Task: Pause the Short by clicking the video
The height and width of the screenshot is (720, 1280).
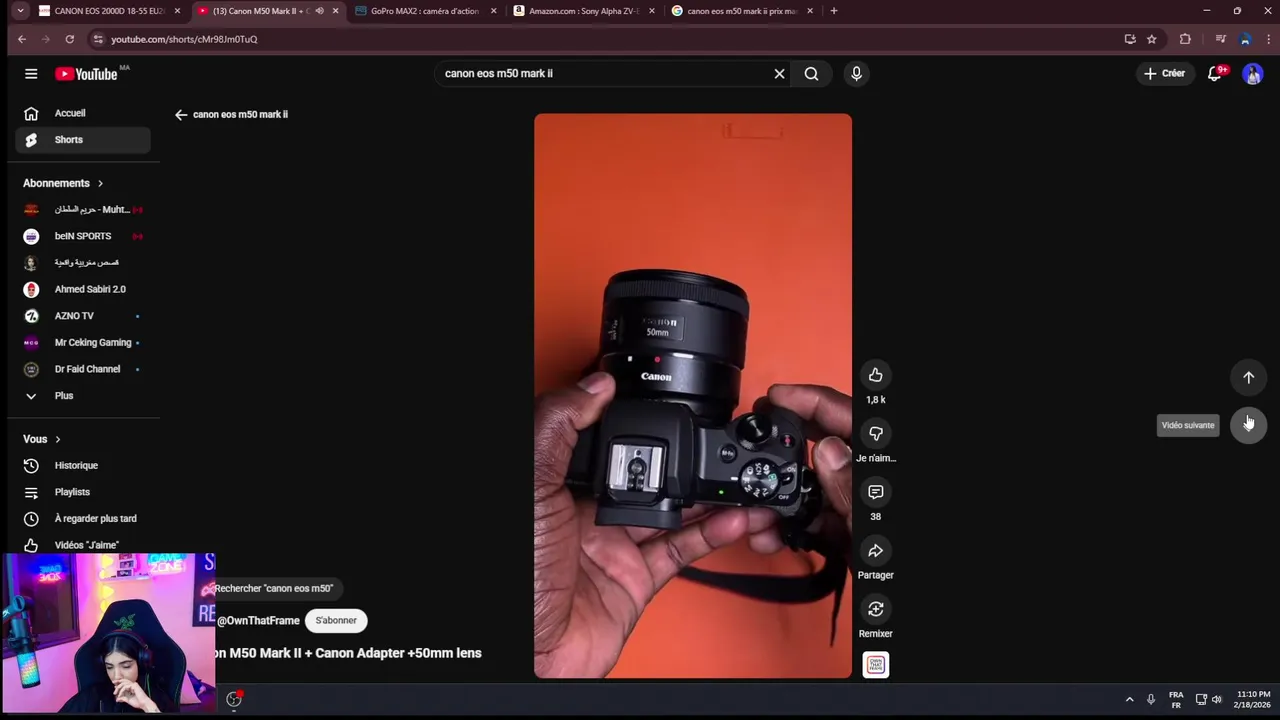Action: tap(693, 396)
